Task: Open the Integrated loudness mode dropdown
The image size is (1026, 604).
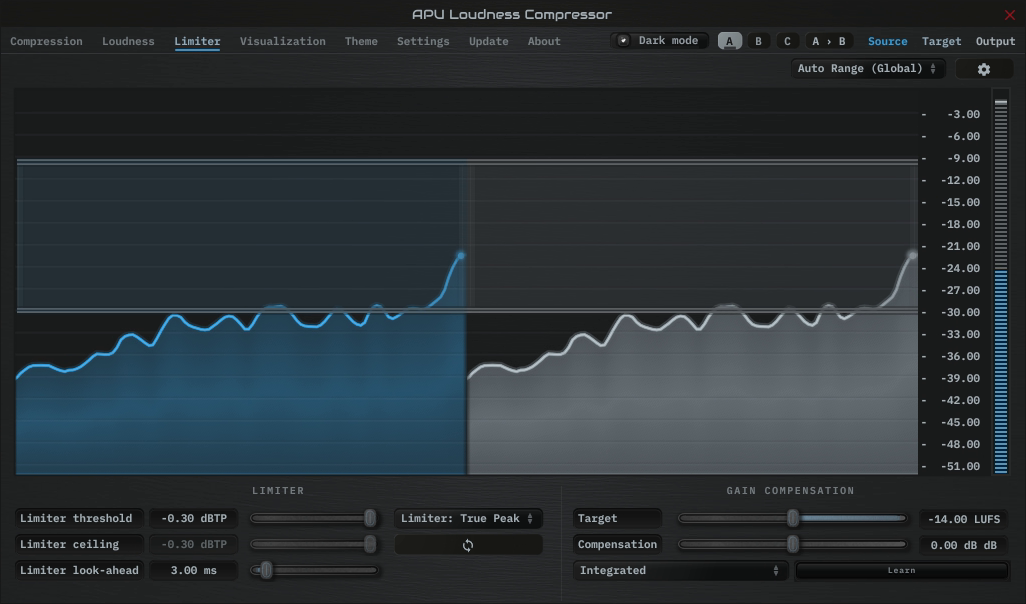Action: [x=680, y=571]
